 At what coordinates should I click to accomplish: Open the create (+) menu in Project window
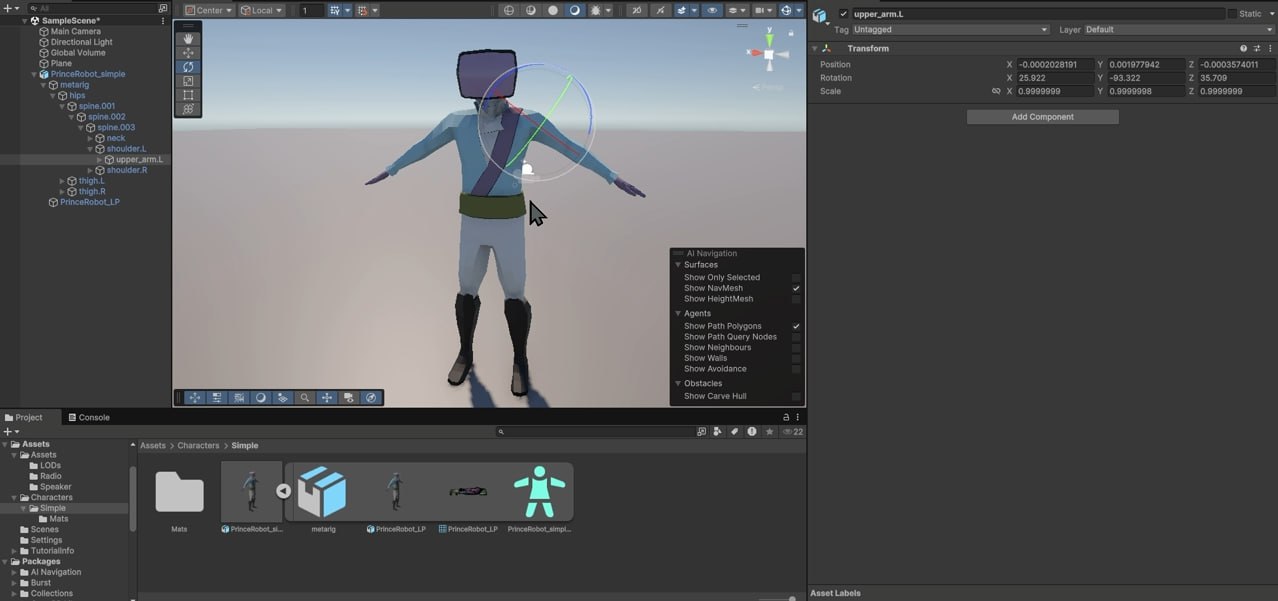pyautogui.click(x=9, y=432)
